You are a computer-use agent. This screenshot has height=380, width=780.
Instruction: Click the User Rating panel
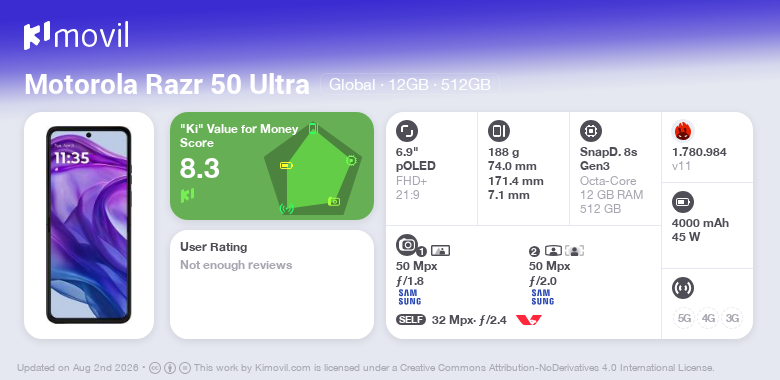pyautogui.click(x=272, y=285)
